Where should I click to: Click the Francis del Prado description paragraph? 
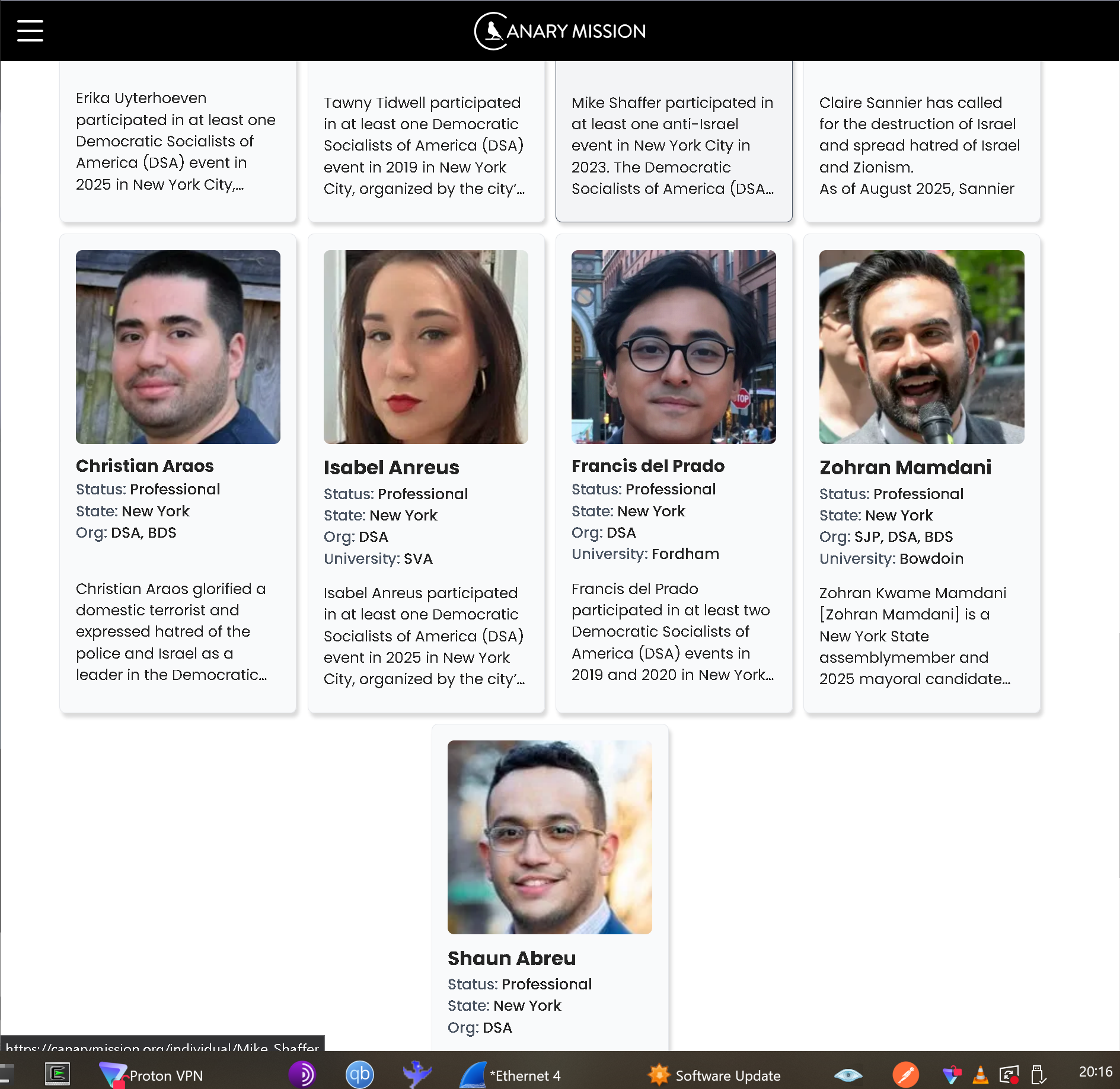point(673,632)
